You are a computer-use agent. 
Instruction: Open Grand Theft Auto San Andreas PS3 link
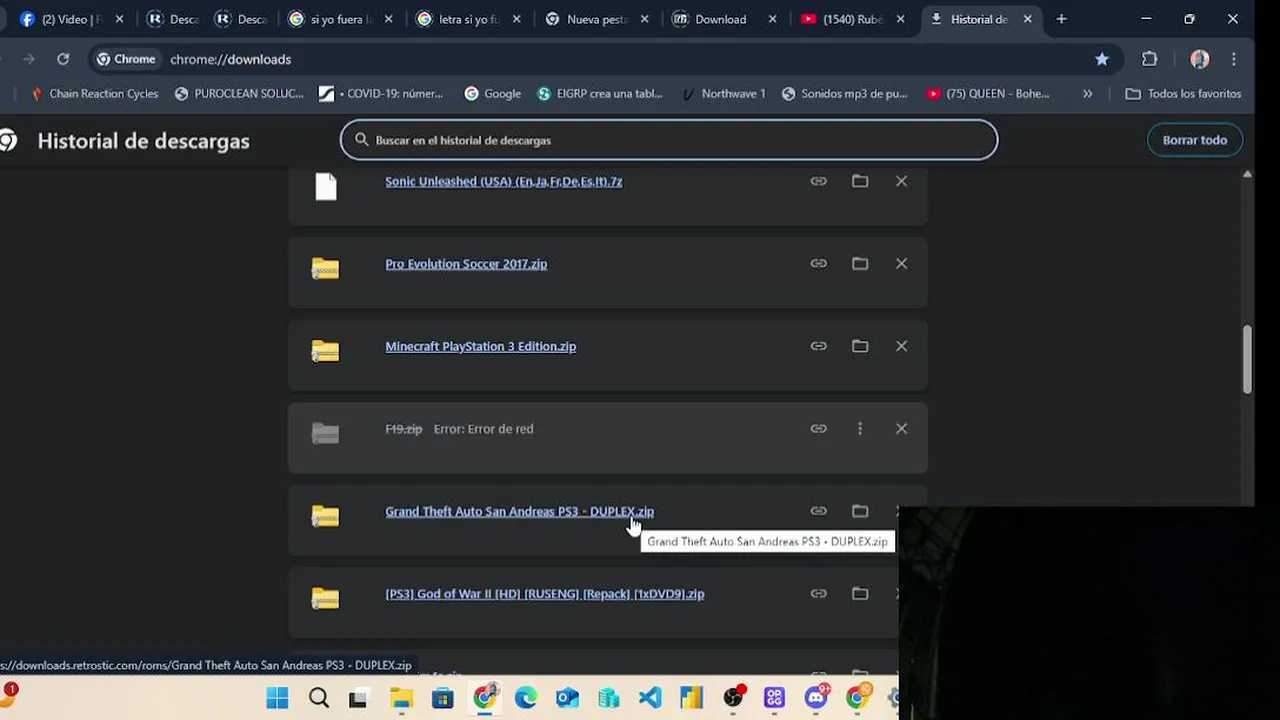(520, 511)
